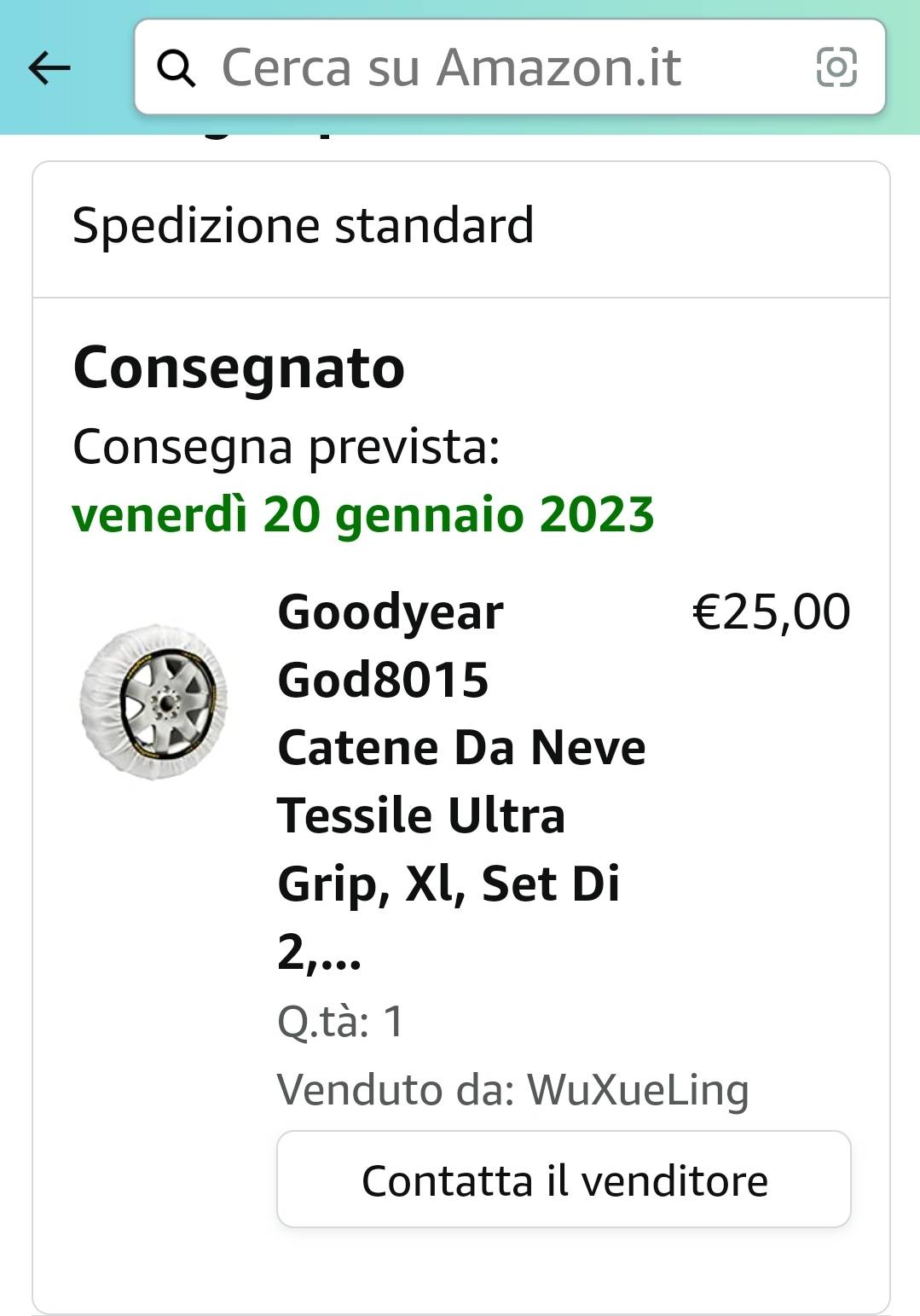Tap the back arrow icon

tap(49, 67)
